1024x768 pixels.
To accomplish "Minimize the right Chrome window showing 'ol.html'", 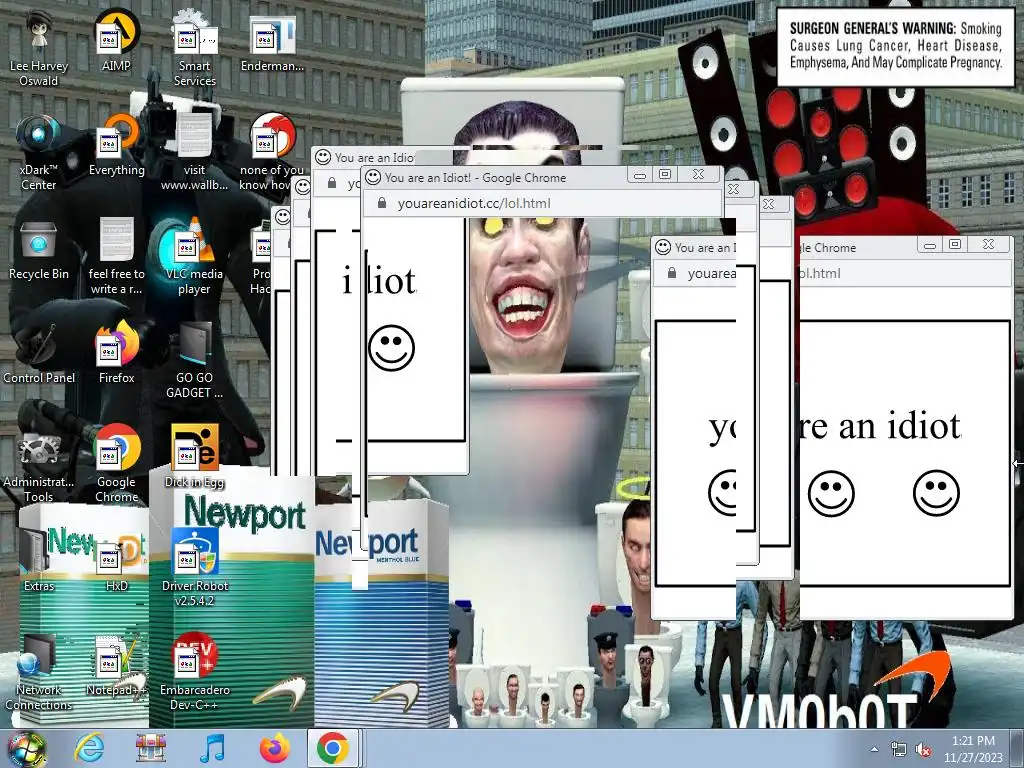I will pos(929,245).
